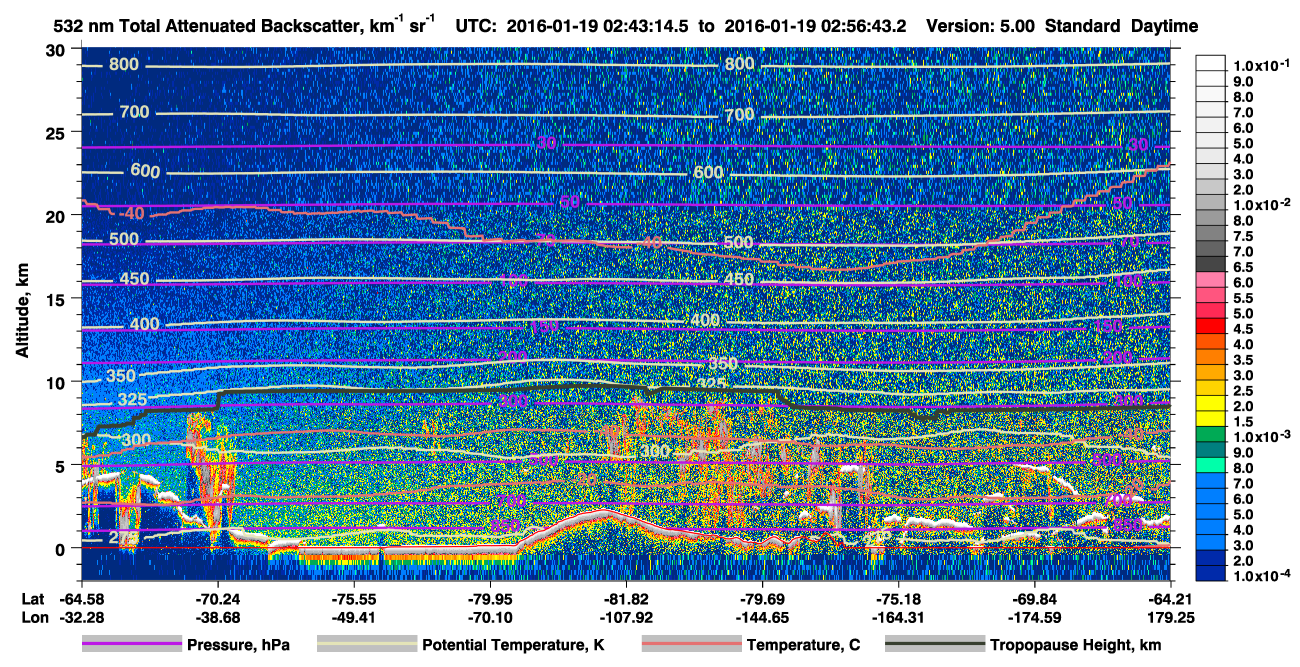Image resolution: width=1300 pixels, height=667 pixels.
Task: Click the 'Version: 5.00' text
Action: point(981,26)
